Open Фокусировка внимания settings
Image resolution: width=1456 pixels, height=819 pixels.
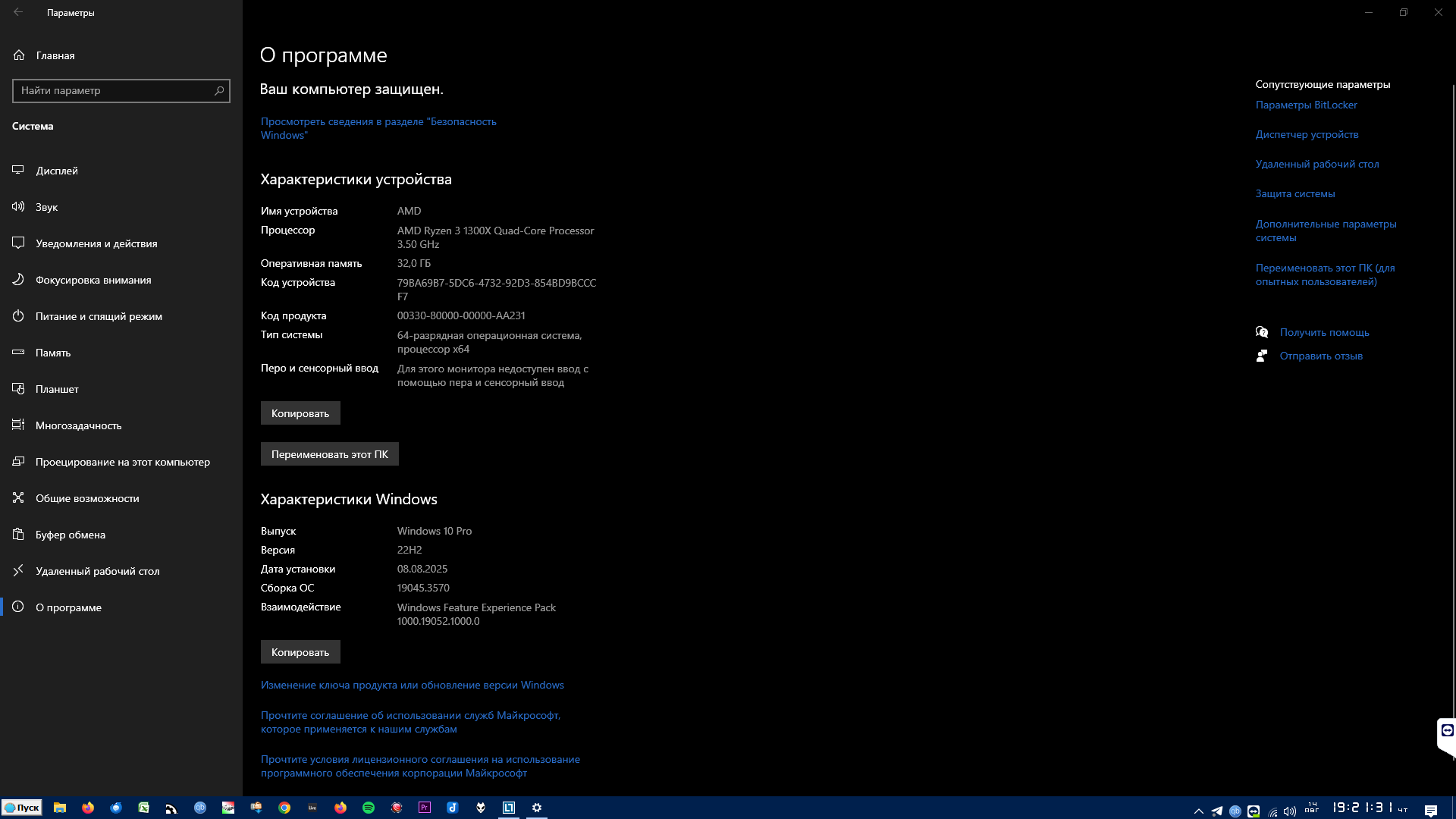pos(121,280)
